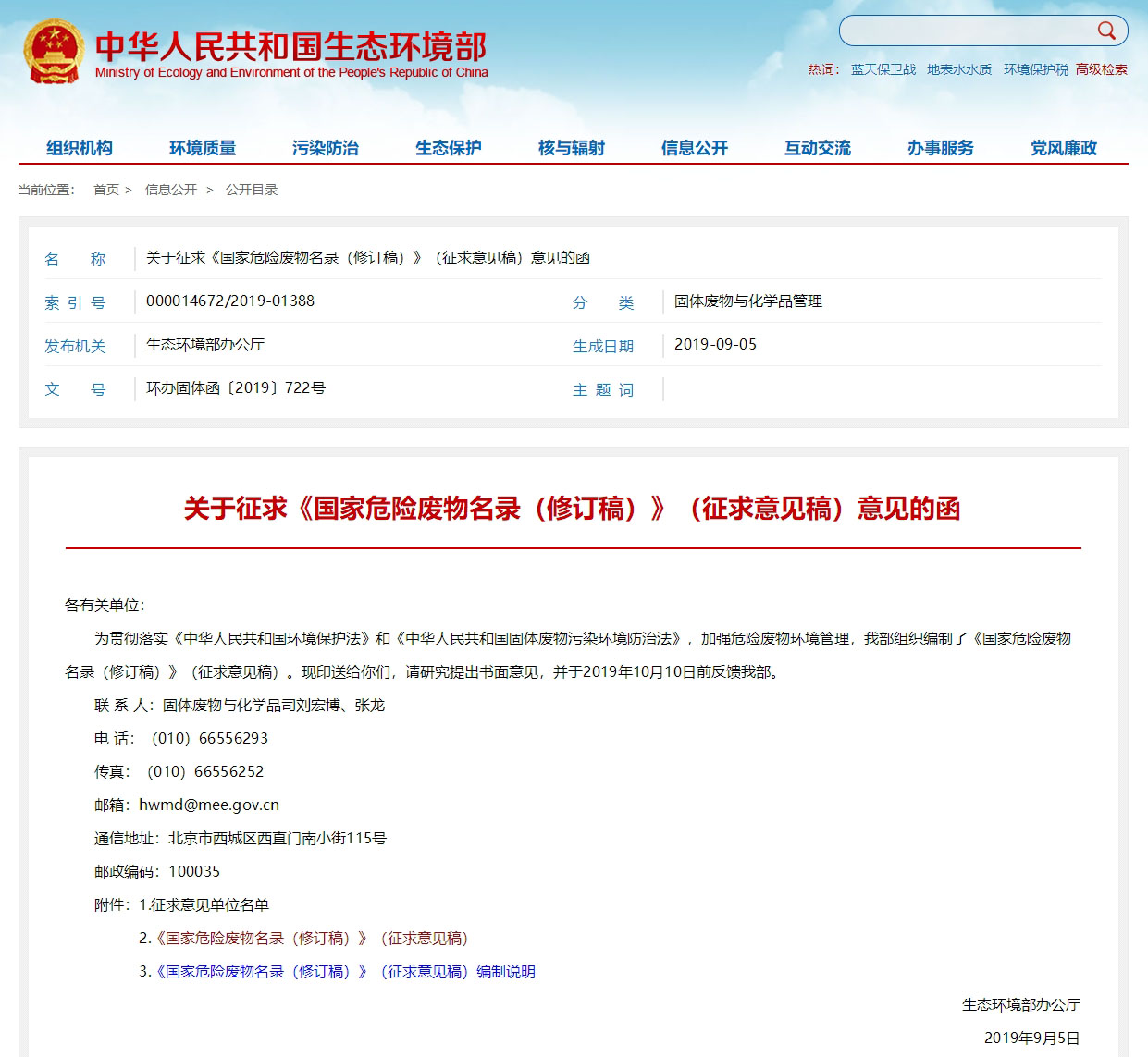Click the 环境保护税 hot keyword link
The width and height of the screenshot is (1148, 1057).
[1035, 69]
